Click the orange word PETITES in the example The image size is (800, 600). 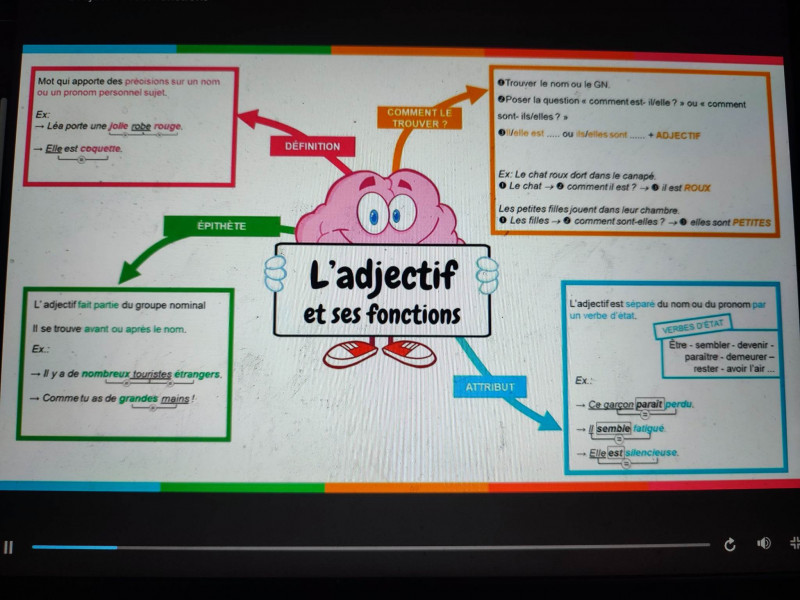(x=751, y=222)
